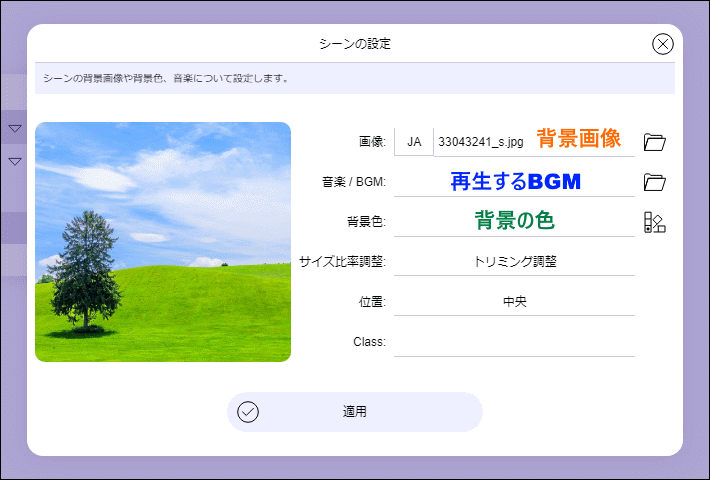
Task: Select the 33043241_s.jpg image filename field
Action: click(482, 142)
